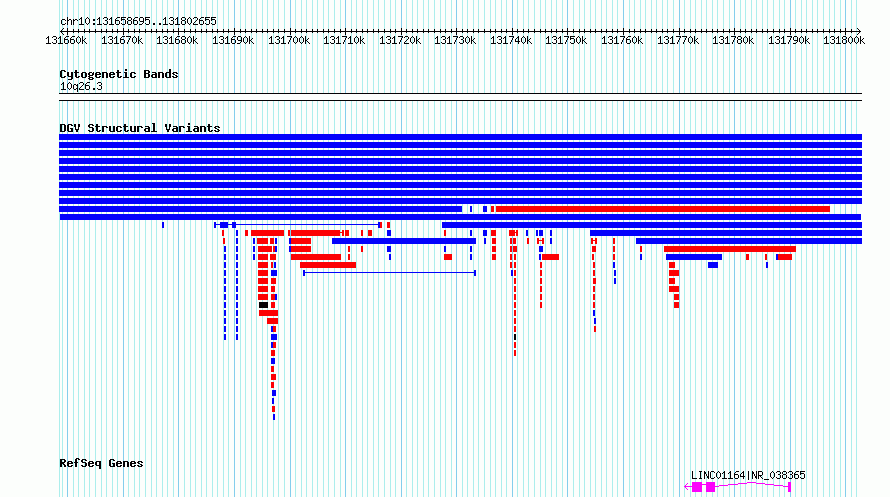Select the black variant block near 131695k
The image size is (890, 497).
click(x=263, y=305)
